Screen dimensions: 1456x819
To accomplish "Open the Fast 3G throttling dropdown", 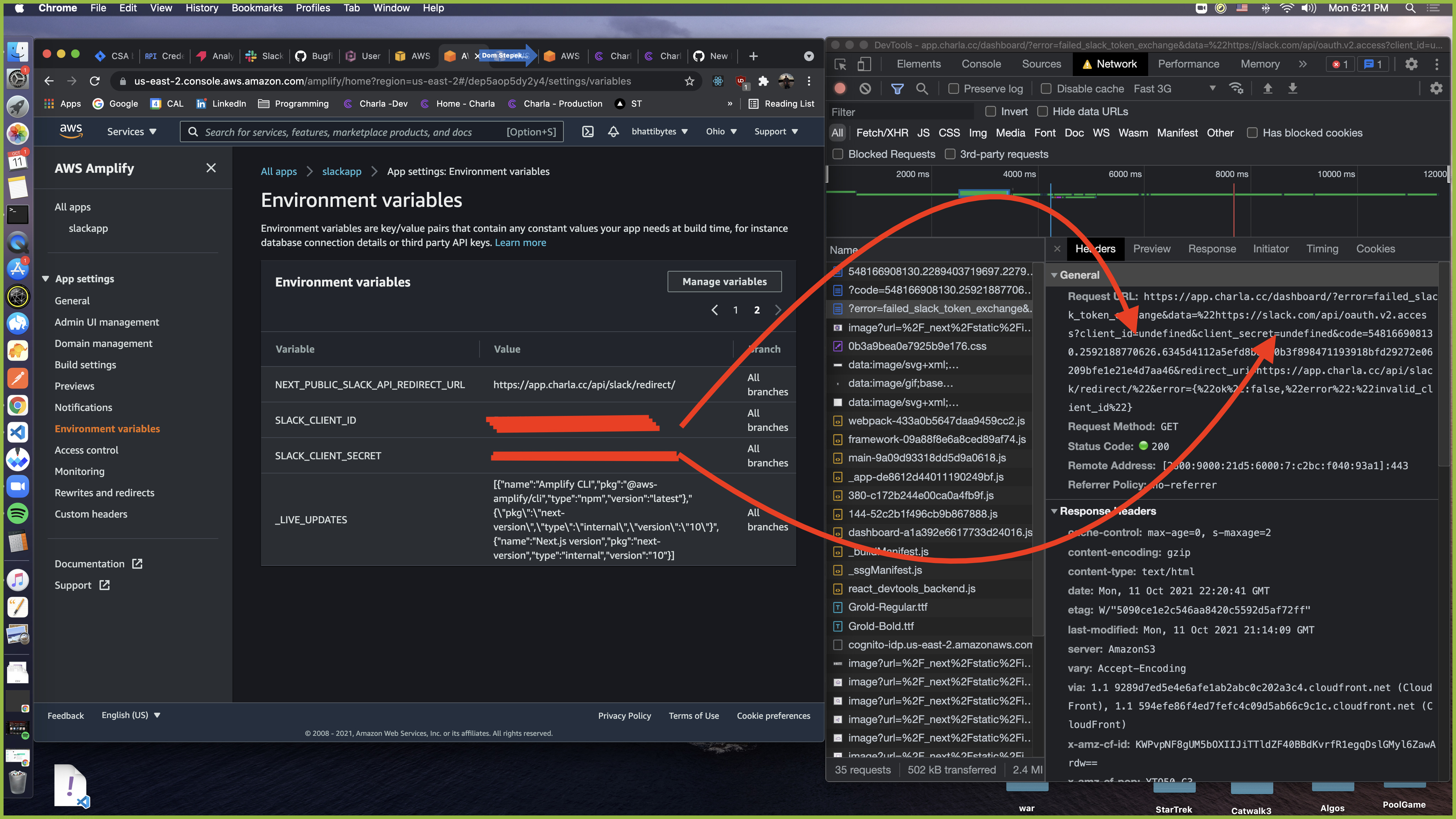I will [1174, 89].
